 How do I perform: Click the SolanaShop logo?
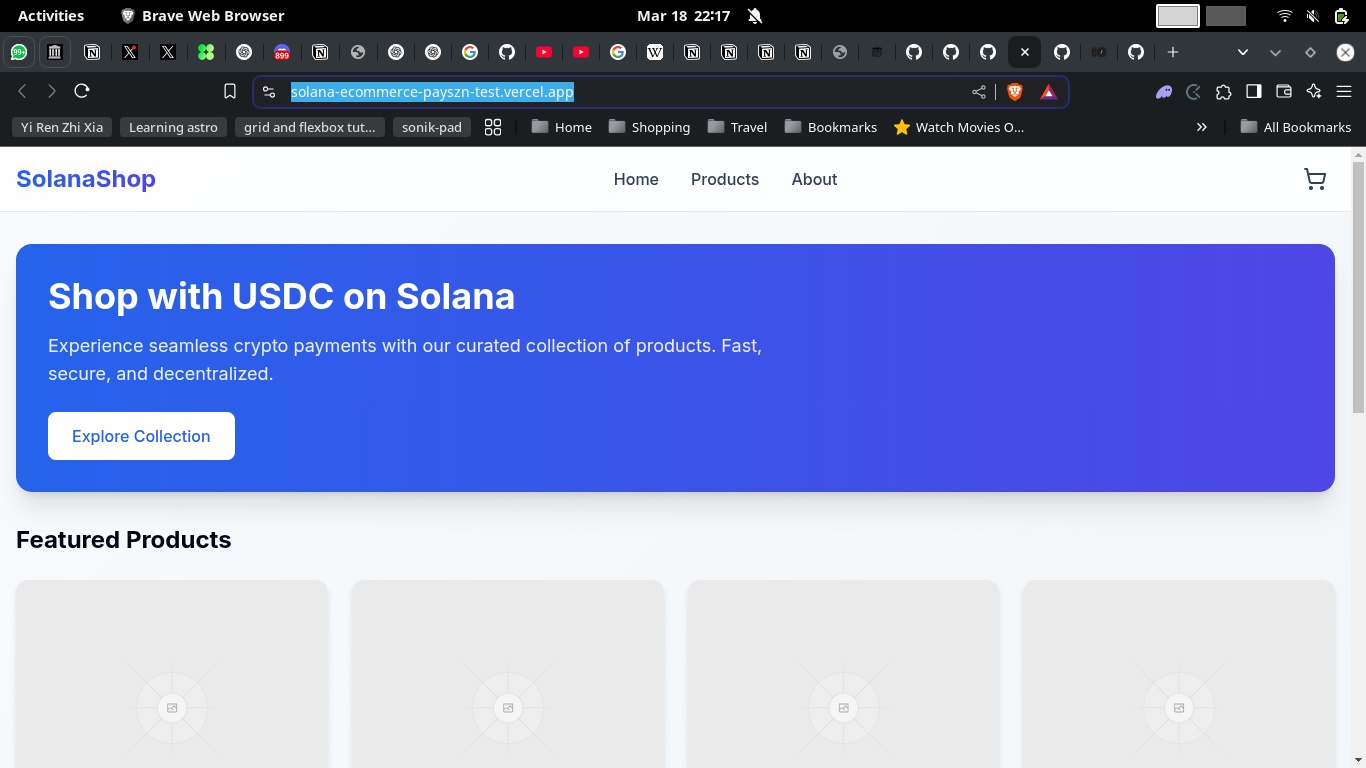click(86, 179)
